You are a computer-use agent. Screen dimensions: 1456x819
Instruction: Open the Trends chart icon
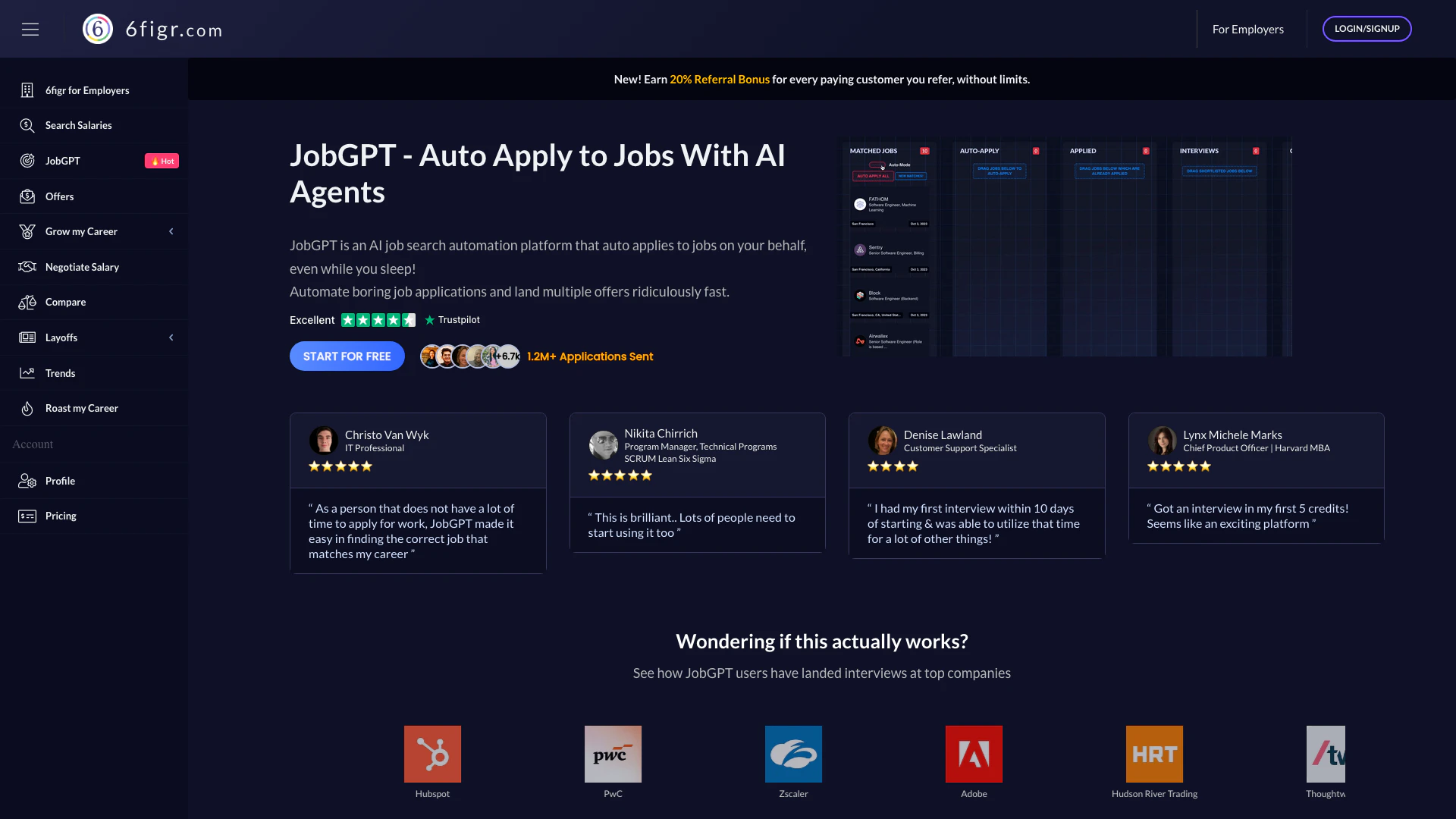(x=27, y=373)
